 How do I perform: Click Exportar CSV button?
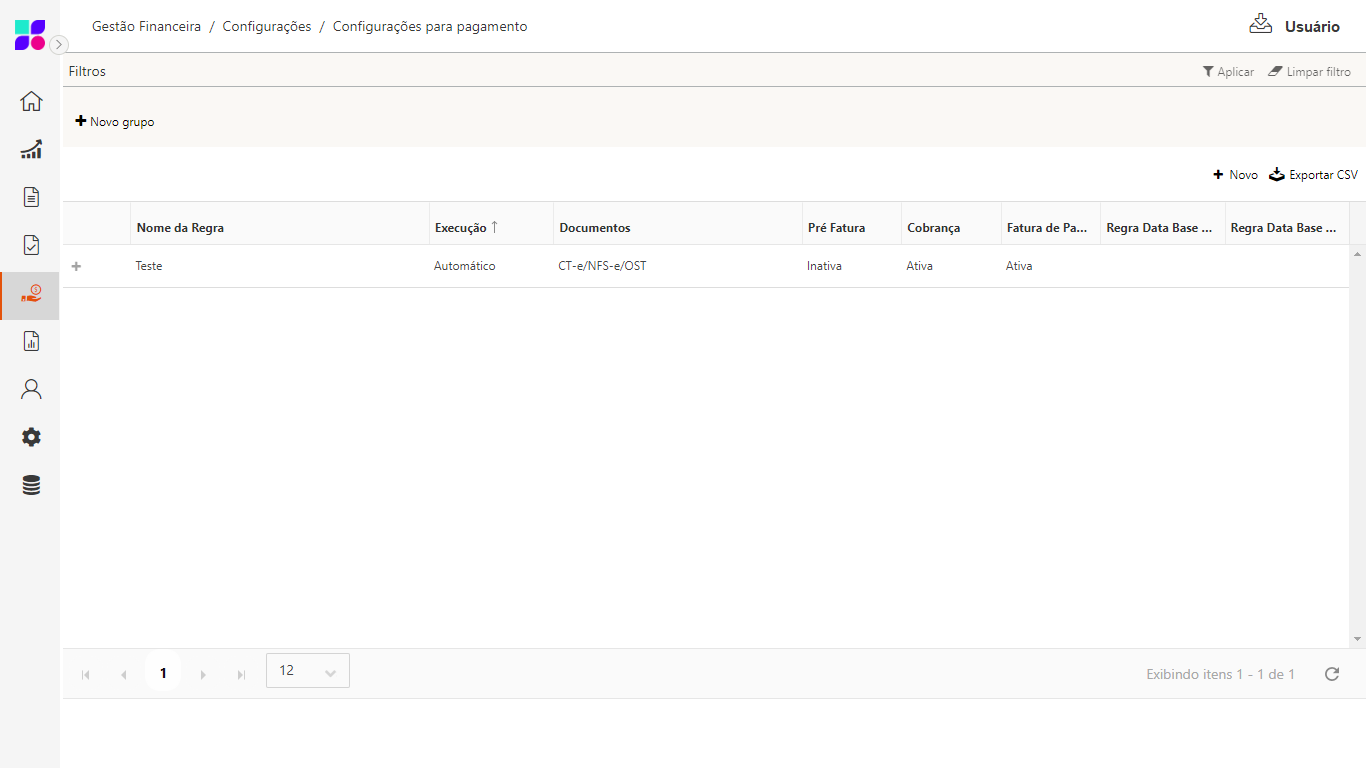coord(1313,175)
